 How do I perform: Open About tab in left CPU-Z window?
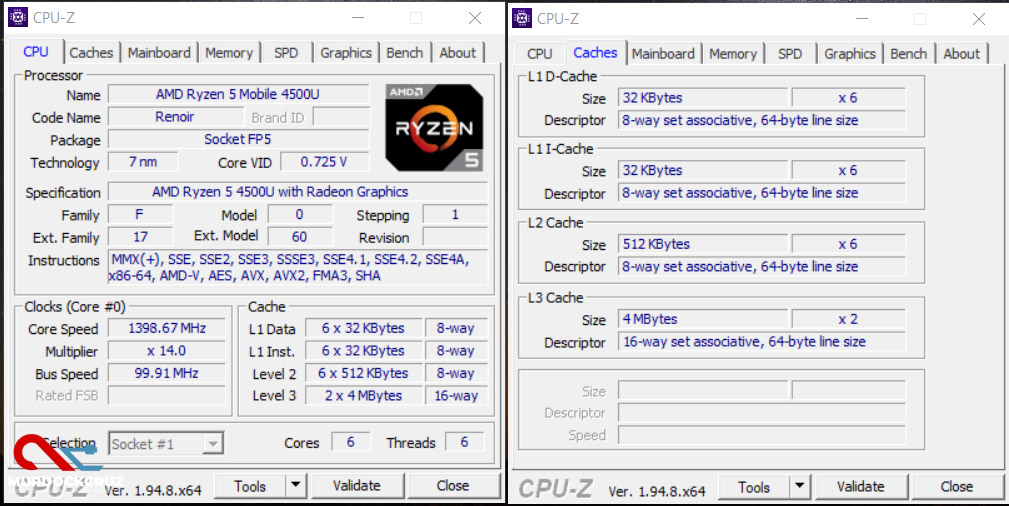[x=458, y=53]
